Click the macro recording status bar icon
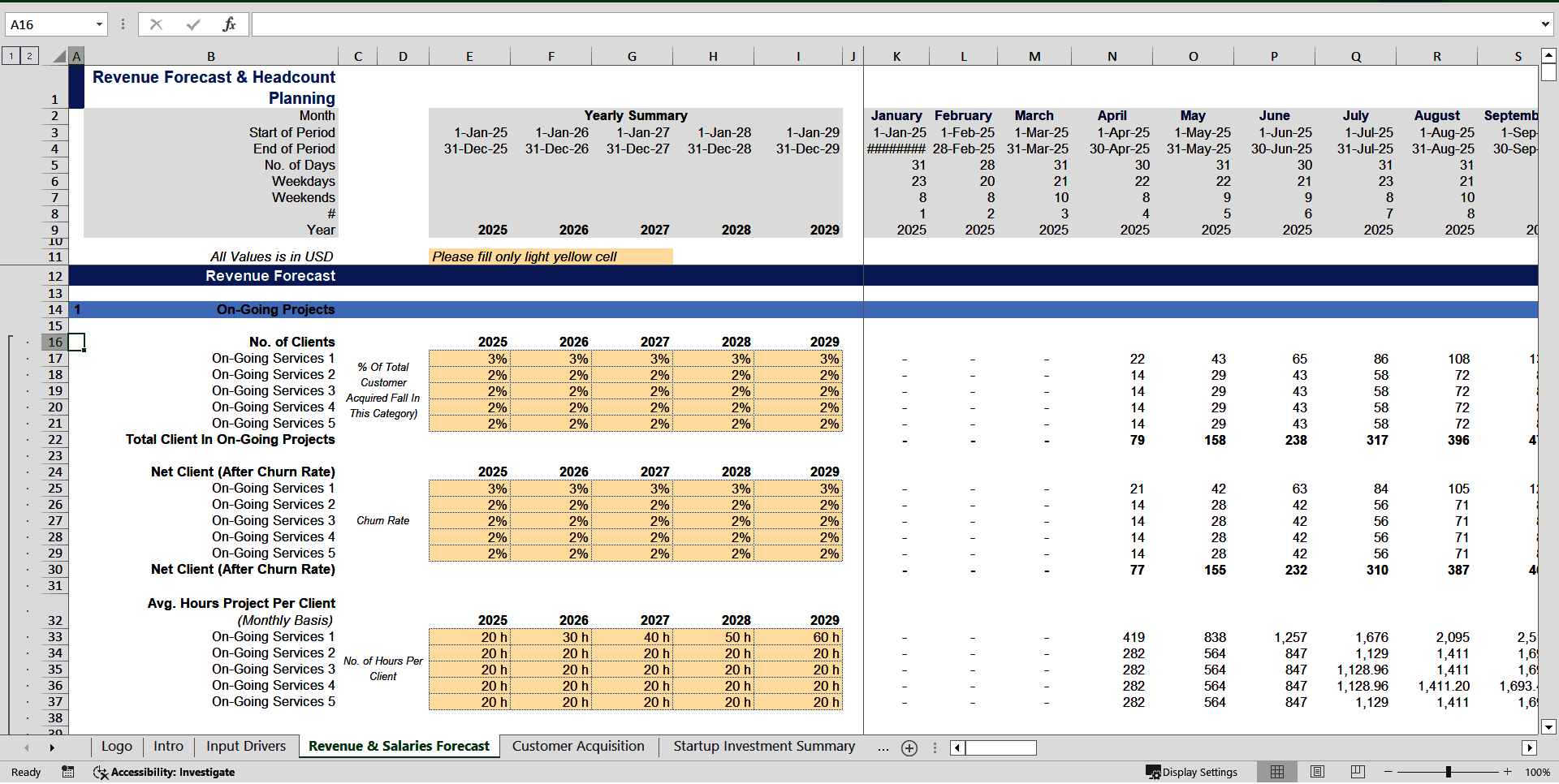 coord(68,772)
